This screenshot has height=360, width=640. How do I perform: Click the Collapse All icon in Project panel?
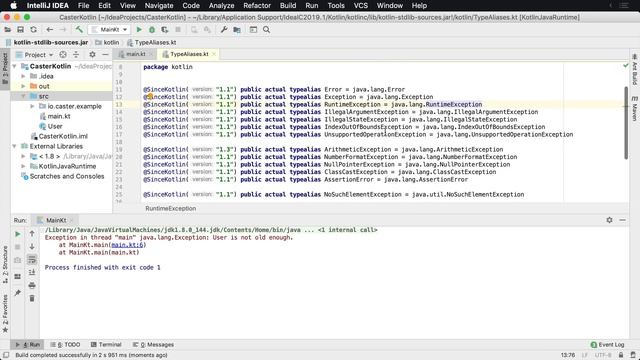pyautogui.click(x=76, y=54)
